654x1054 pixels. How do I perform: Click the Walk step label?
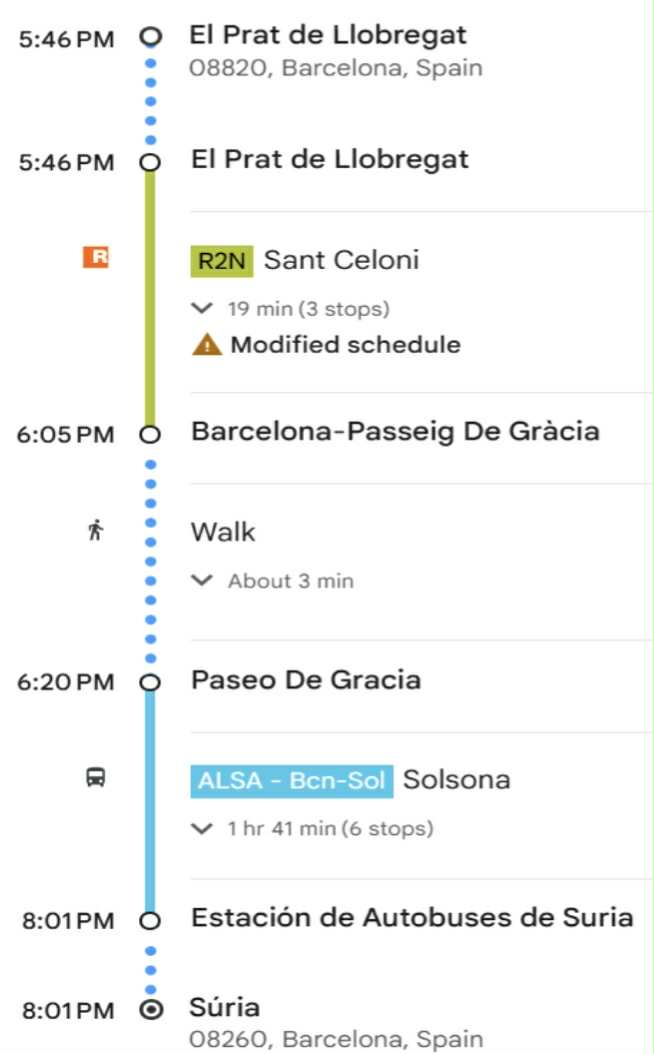click(x=223, y=532)
